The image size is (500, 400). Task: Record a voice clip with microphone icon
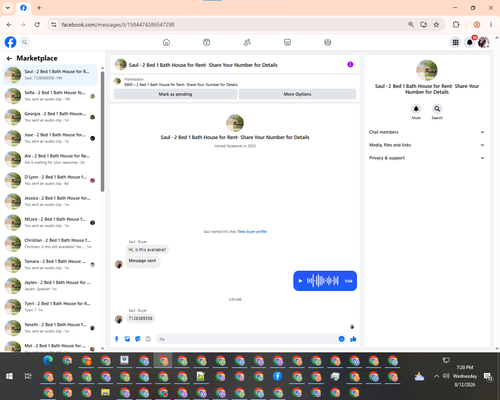[117, 339]
